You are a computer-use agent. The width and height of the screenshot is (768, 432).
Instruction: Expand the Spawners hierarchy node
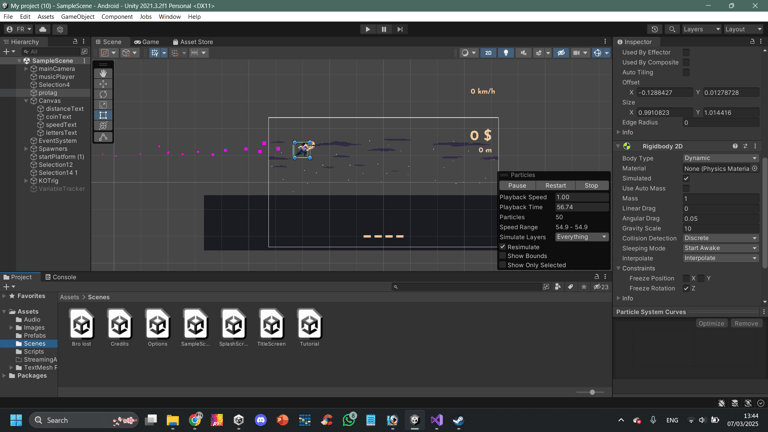tap(26, 149)
